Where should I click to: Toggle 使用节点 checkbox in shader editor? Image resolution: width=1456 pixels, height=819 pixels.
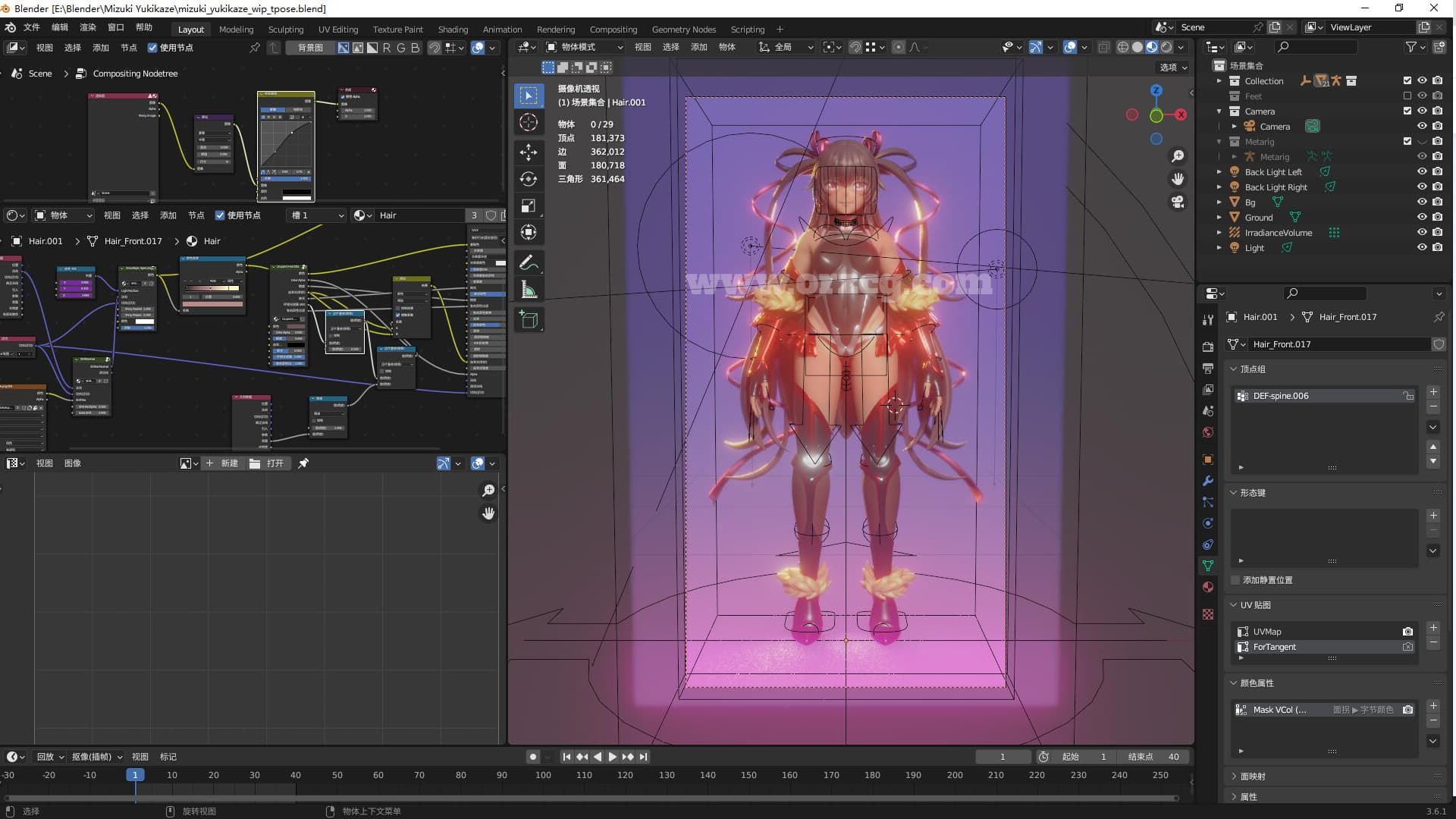[x=220, y=215]
